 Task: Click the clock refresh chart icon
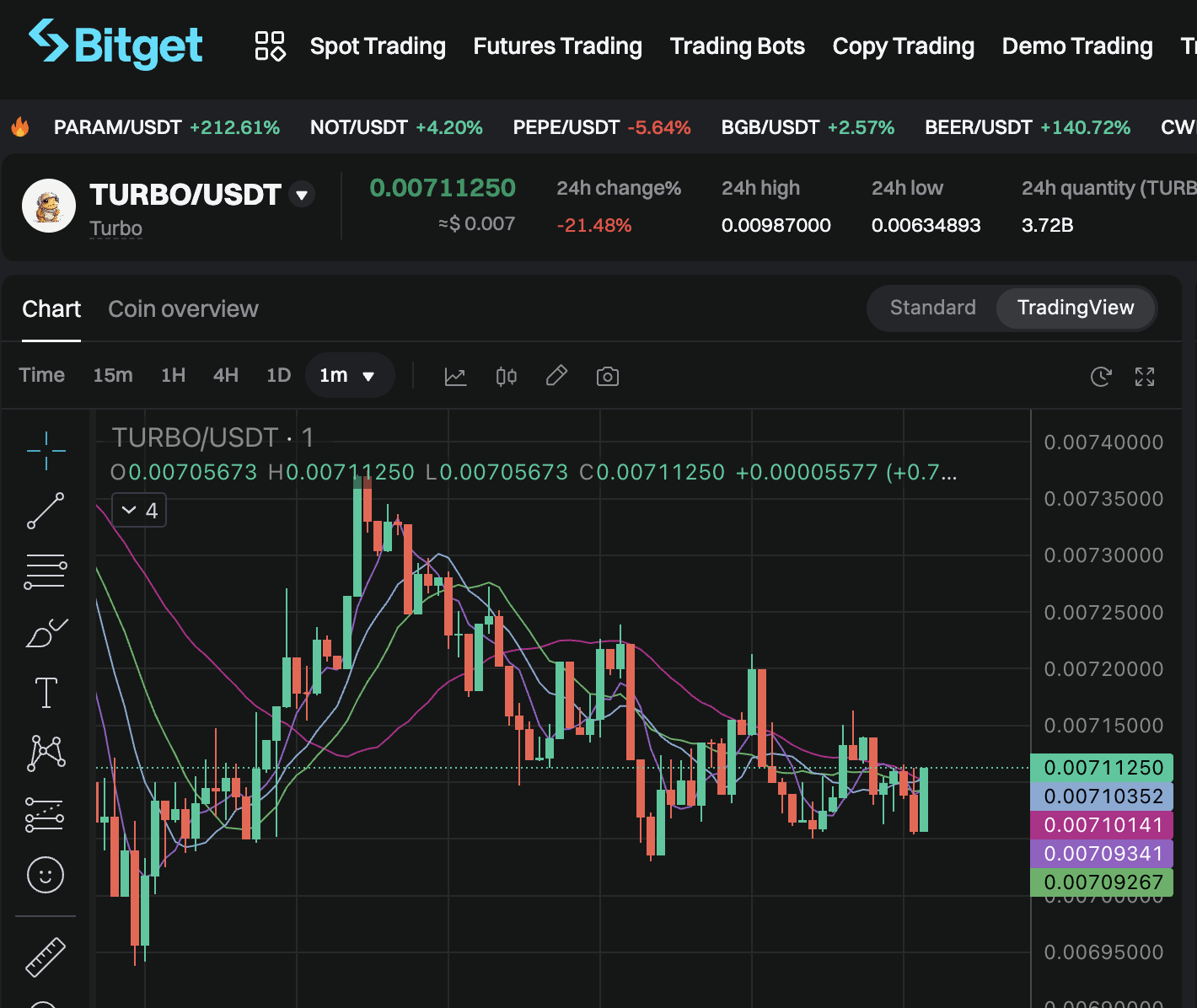[1101, 377]
